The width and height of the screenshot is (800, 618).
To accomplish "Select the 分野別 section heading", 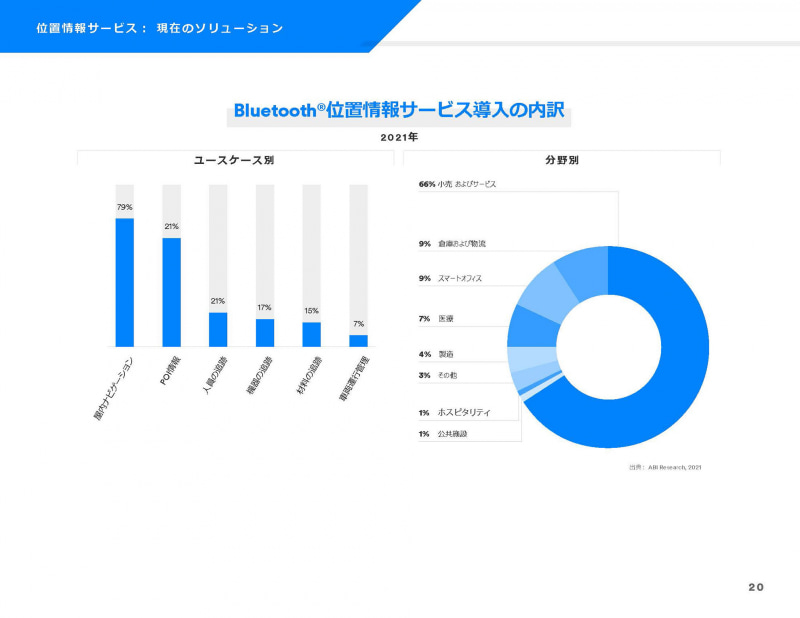I will (x=562, y=160).
